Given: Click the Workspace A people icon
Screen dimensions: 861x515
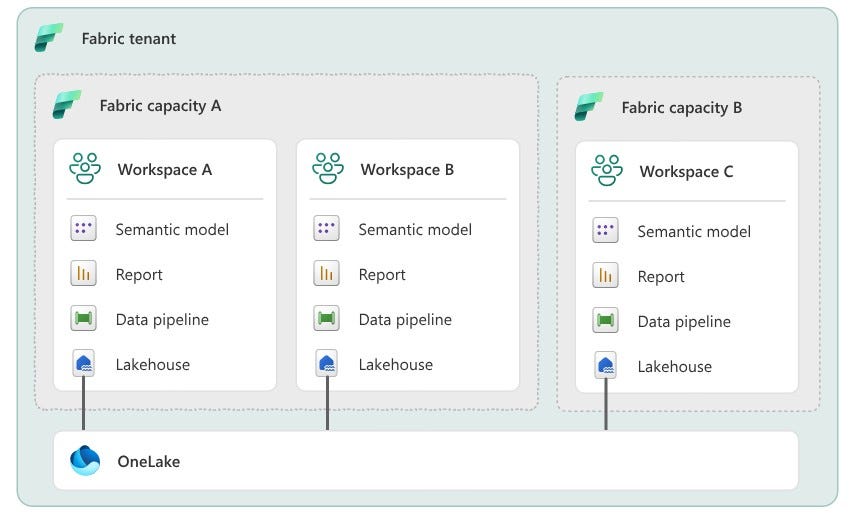Looking at the screenshot, I should [x=85, y=169].
